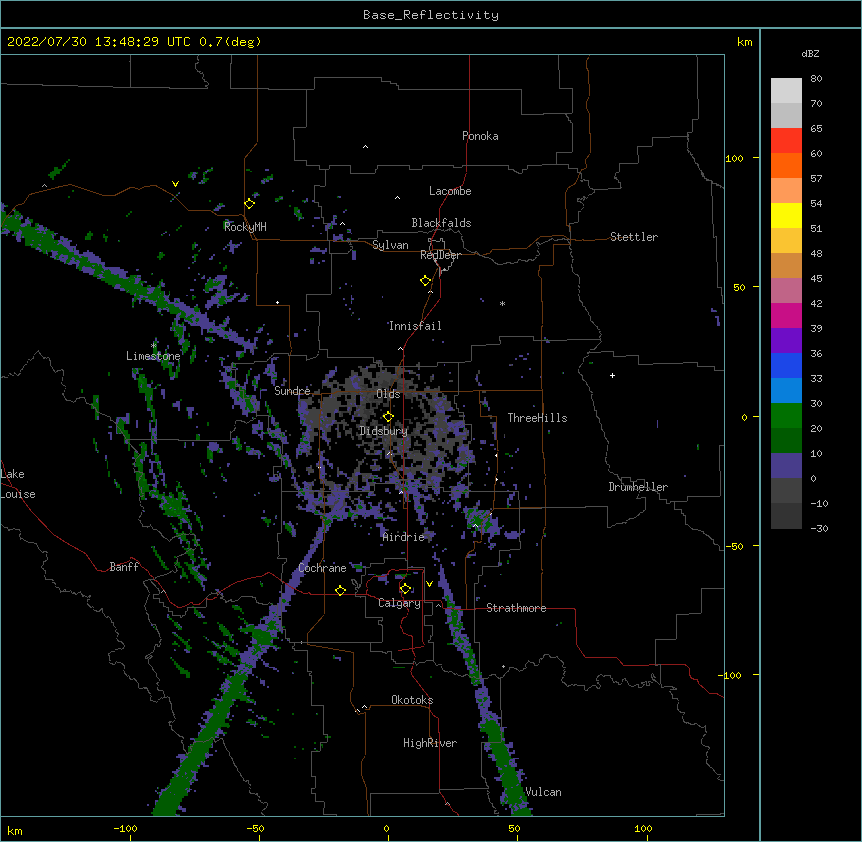Click the yellow diamond marker above Calgary label

[x=405, y=589]
